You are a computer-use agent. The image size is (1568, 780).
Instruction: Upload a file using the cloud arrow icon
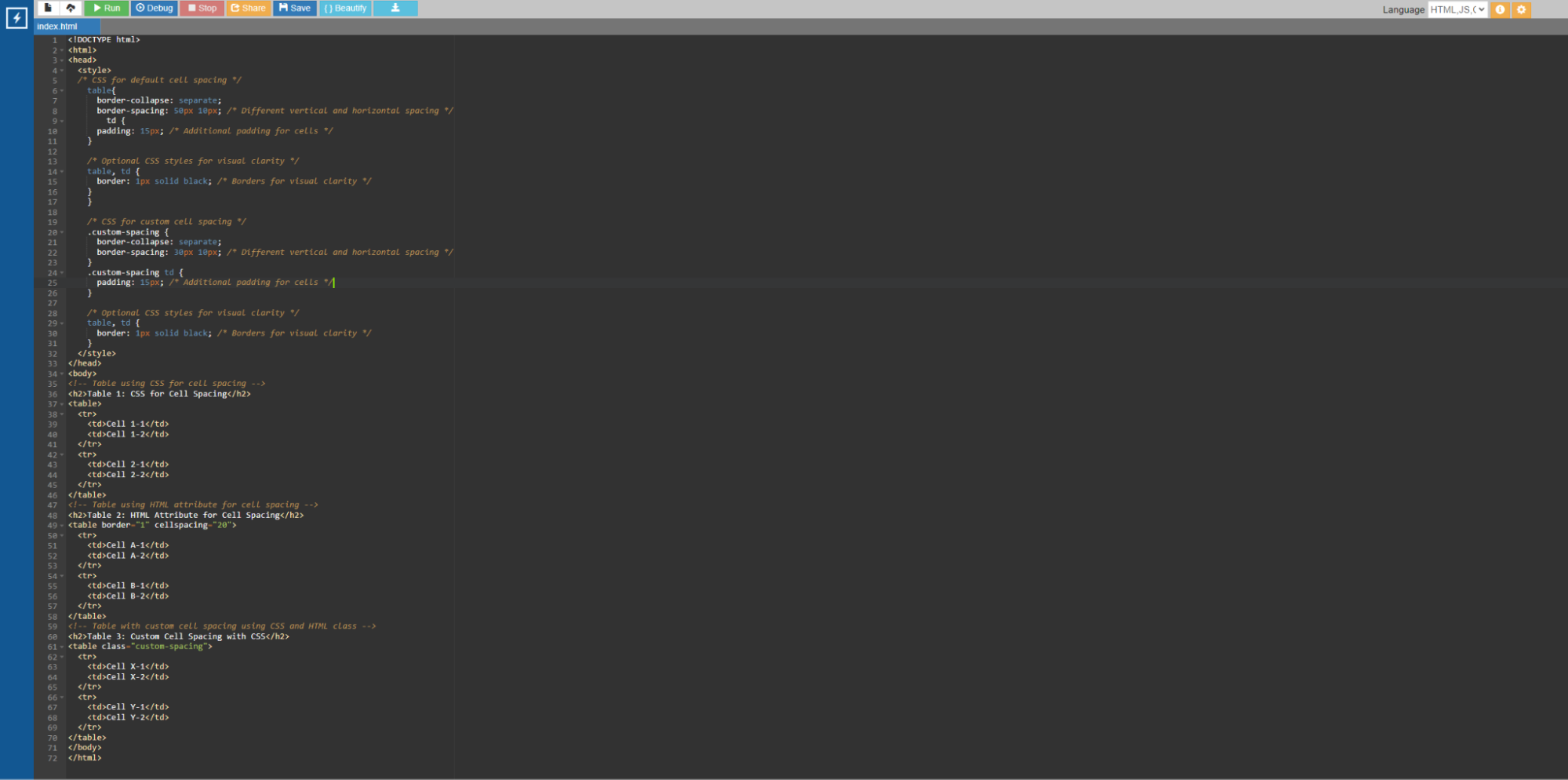71,8
